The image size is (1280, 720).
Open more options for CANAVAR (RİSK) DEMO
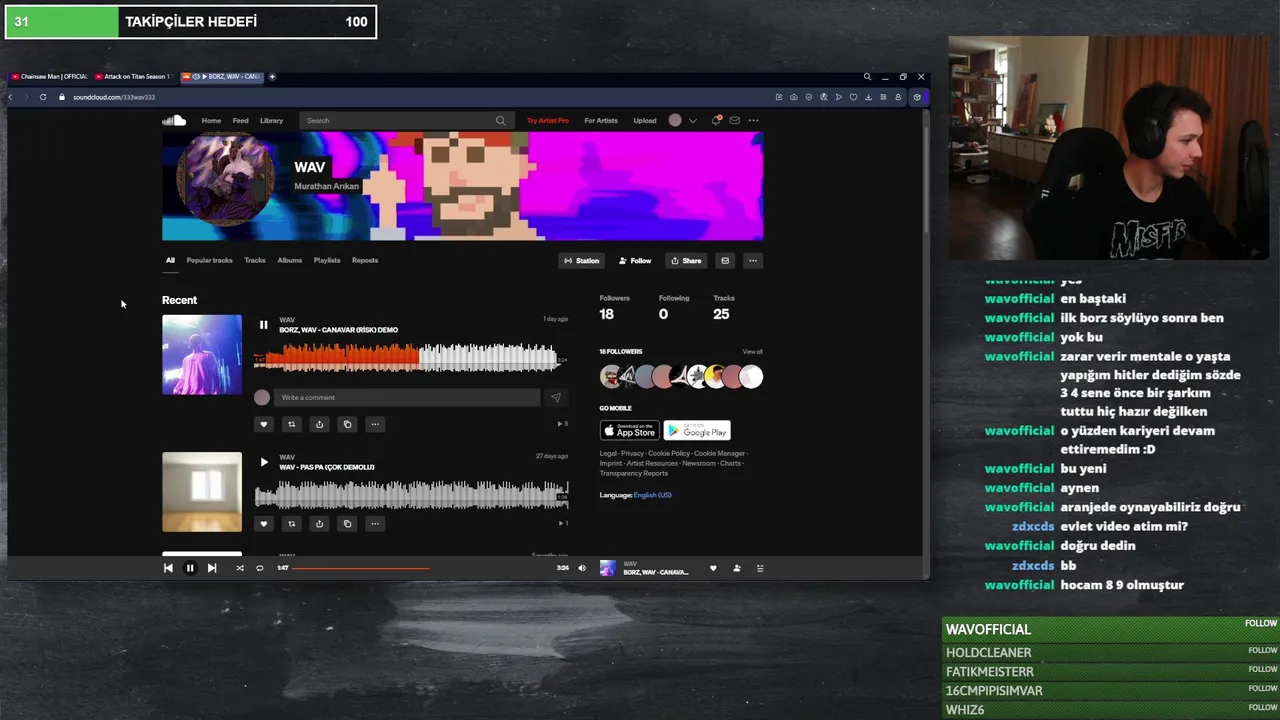[x=375, y=424]
